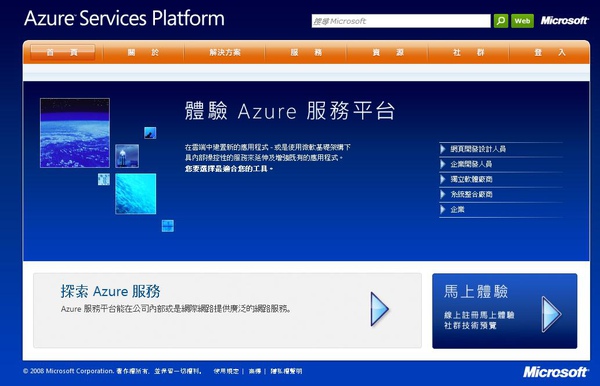
Task: Open the Microsoft logo link in header
Action: coord(564,20)
